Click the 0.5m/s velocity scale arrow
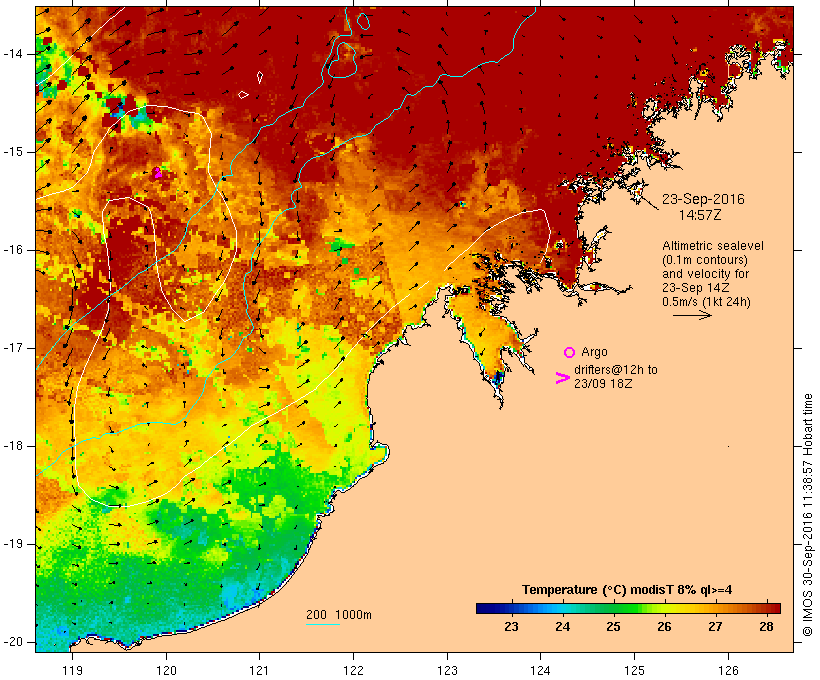Screen dimensions: 820x680 pos(692,315)
